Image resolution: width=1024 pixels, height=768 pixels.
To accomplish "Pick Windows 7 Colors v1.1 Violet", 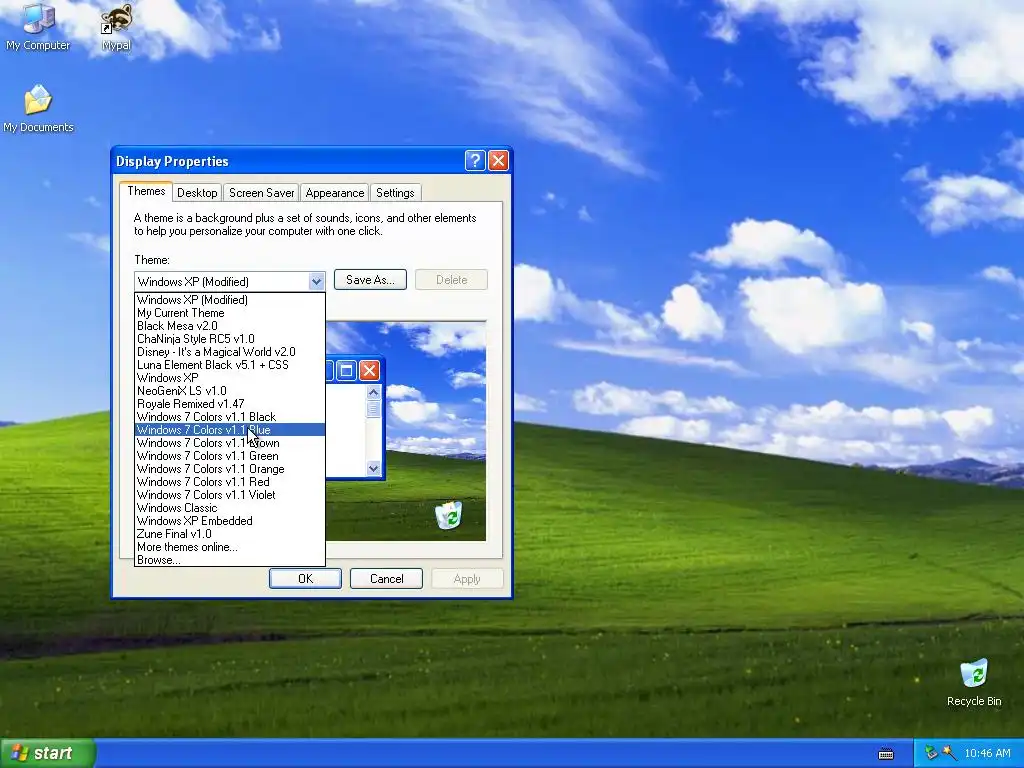I will [x=229, y=495].
